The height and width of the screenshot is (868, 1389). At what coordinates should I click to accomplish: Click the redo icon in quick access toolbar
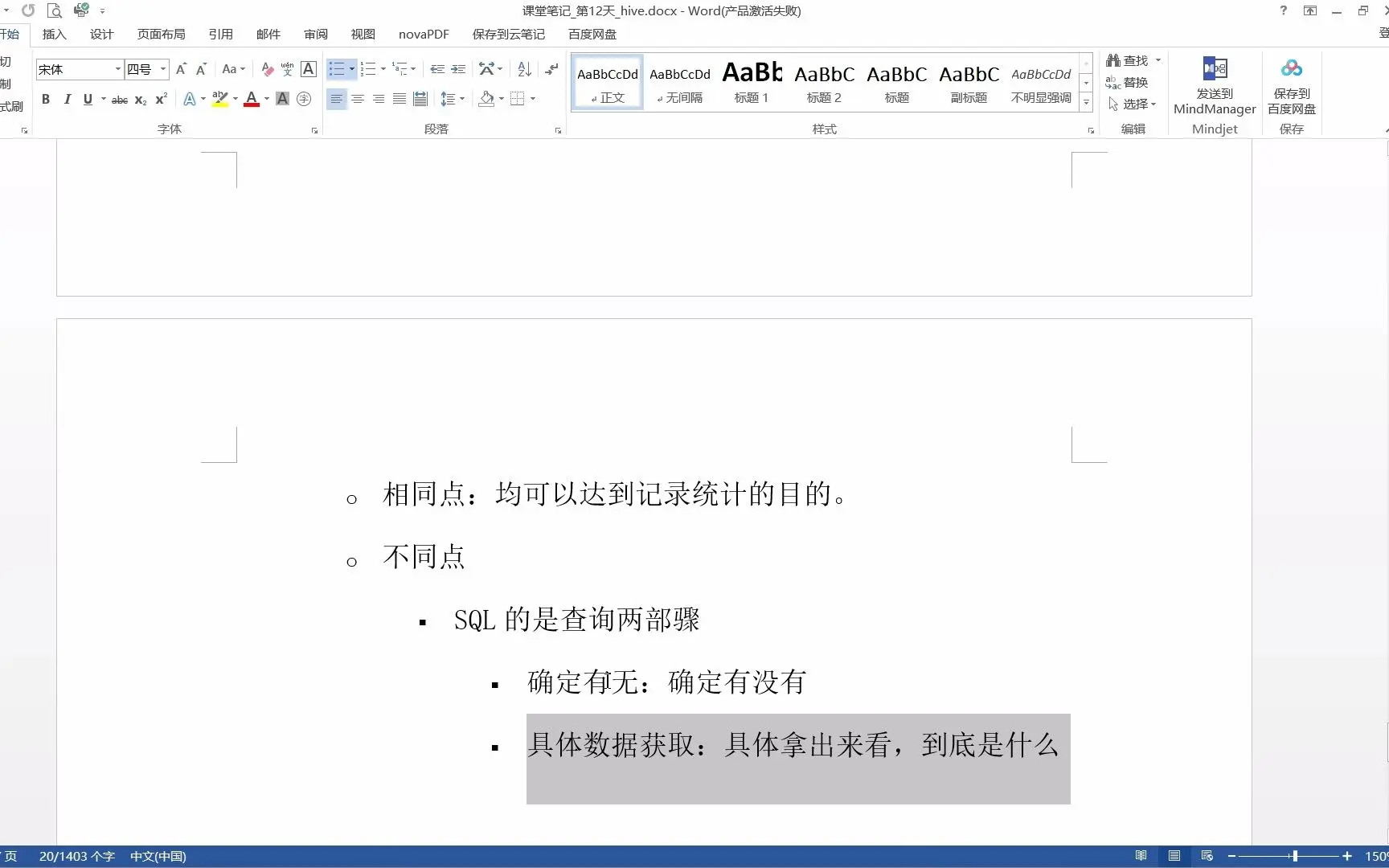tap(28, 10)
